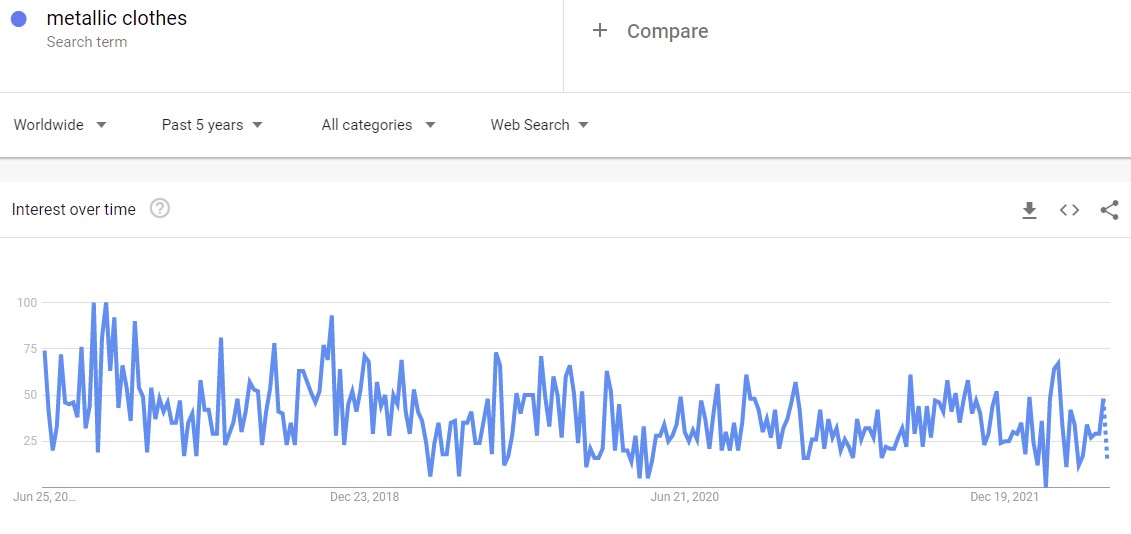Open the embed code icon

pyautogui.click(x=1069, y=210)
